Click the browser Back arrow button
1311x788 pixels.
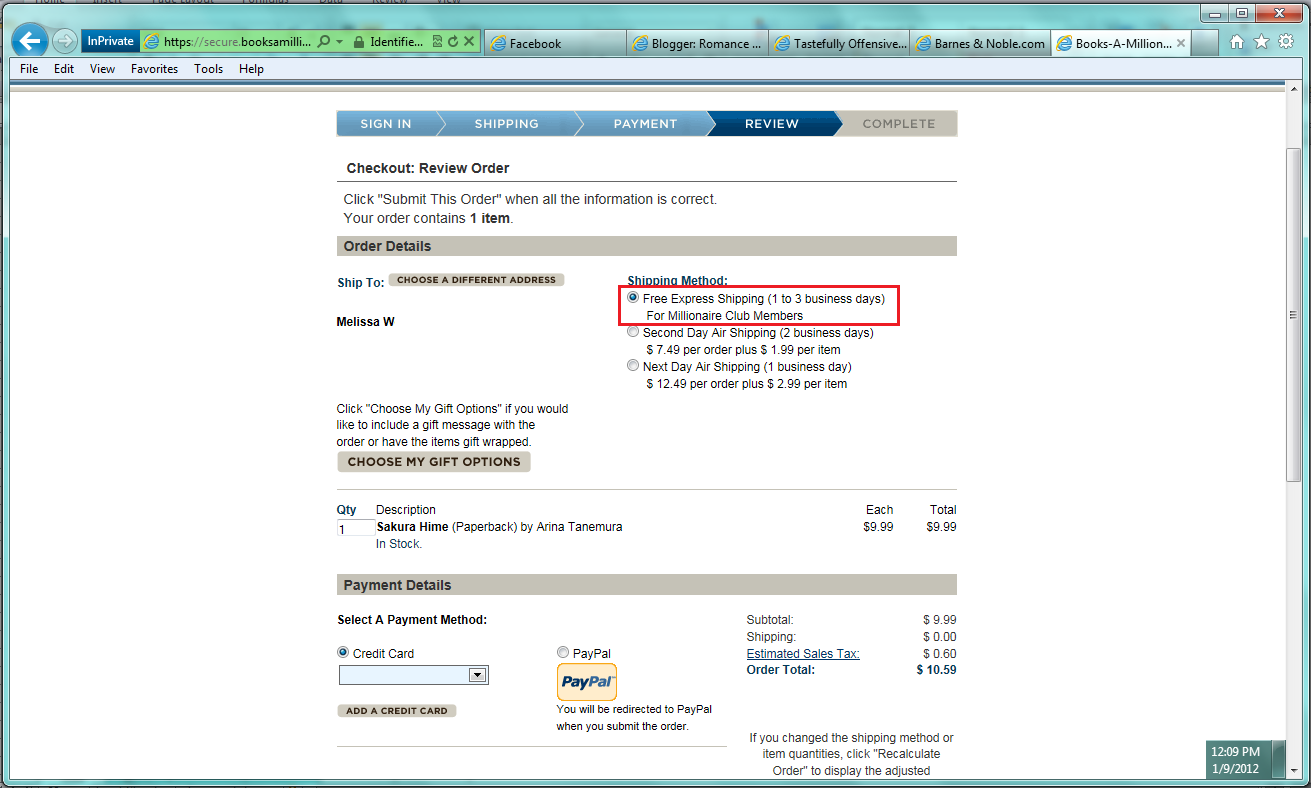30,41
